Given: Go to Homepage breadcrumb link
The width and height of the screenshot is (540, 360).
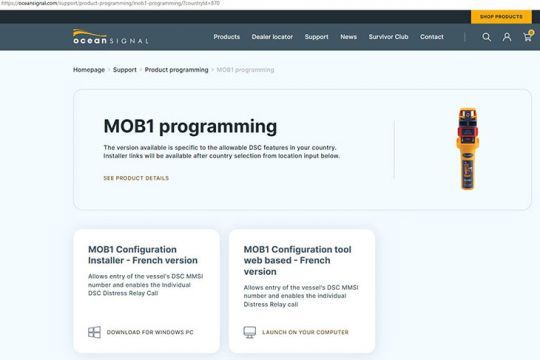Looking at the screenshot, I should point(89,70).
